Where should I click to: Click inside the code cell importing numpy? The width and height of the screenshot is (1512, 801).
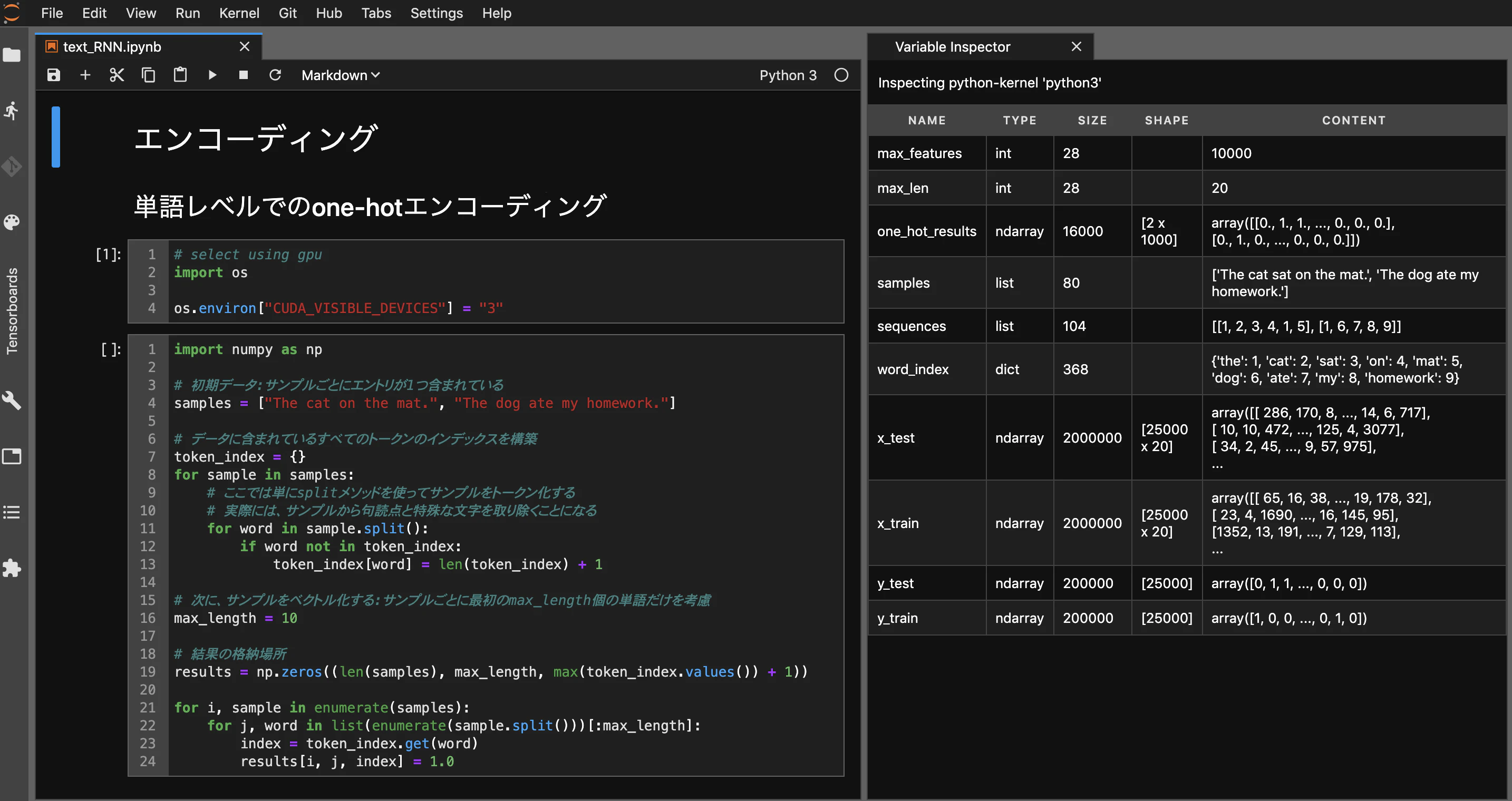click(x=486, y=555)
